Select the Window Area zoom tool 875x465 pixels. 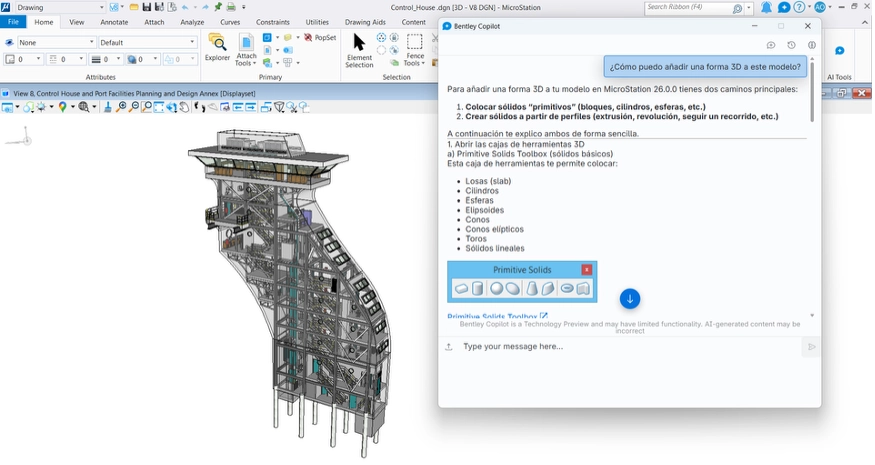(146, 107)
